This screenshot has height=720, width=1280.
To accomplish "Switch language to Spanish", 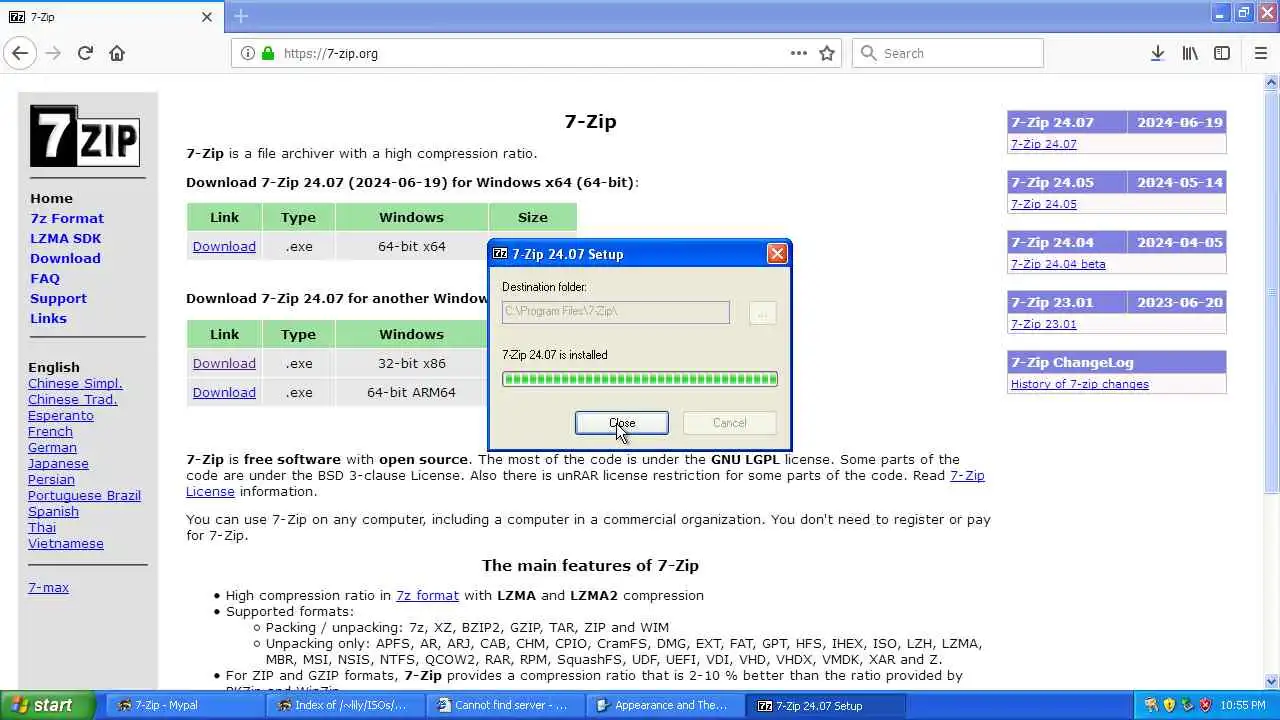I will pyautogui.click(x=53, y=511).
